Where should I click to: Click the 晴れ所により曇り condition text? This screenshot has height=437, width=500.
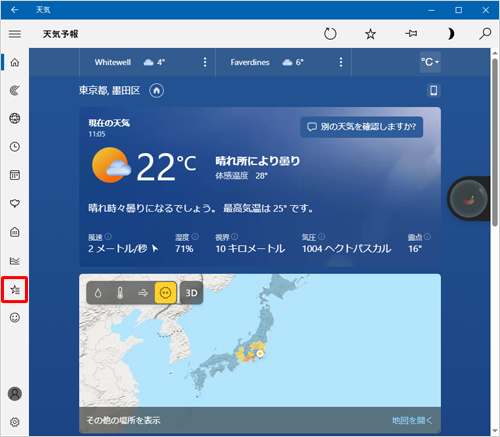tap(257, 161)
